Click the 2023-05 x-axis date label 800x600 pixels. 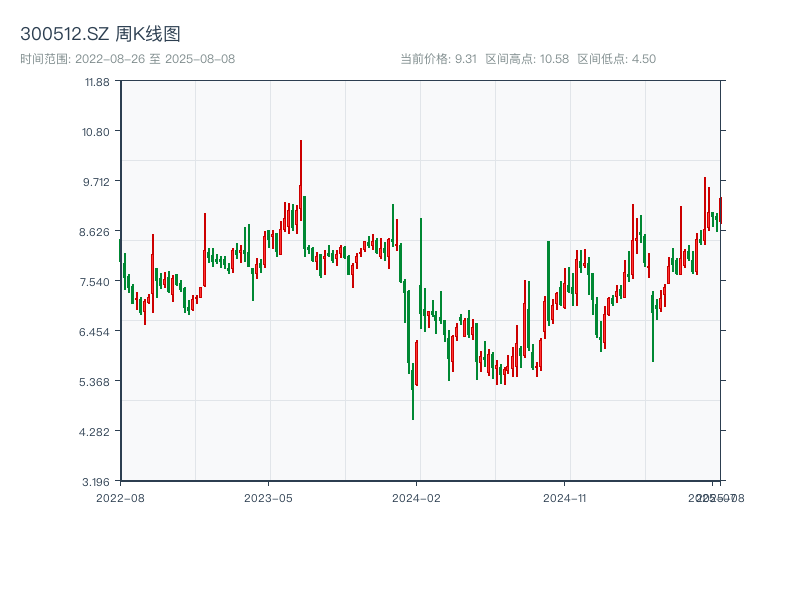[268, 497]
